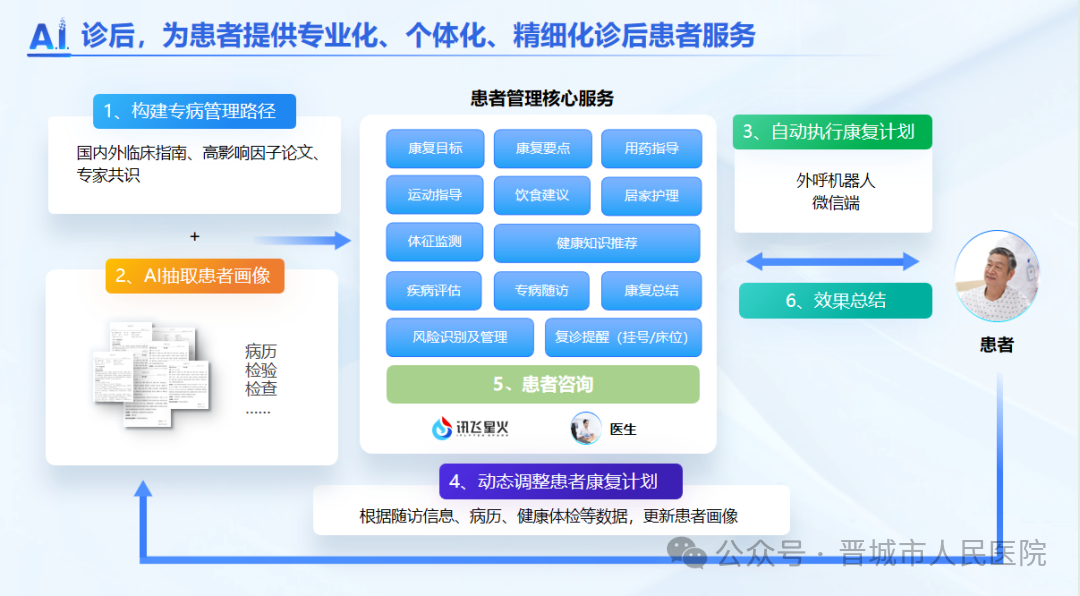Click the green 5、患者咨询 bar

coord(543,384)
